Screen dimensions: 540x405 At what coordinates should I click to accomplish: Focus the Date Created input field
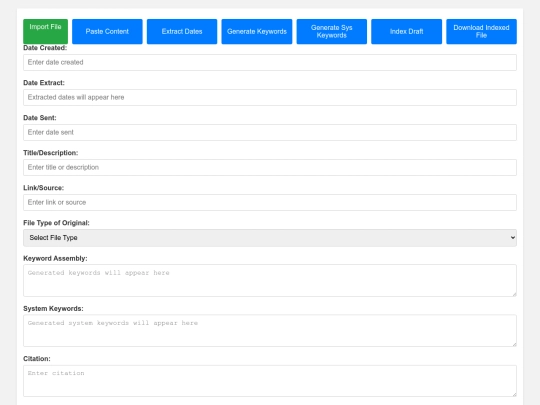tap(270, 62)
